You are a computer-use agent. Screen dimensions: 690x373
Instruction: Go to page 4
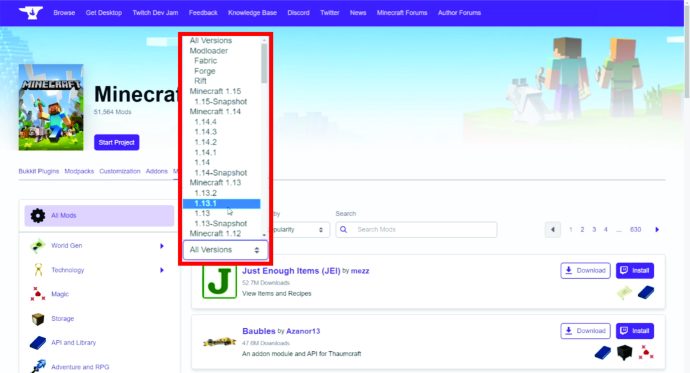pyautogui.click(x=606, y=230)
